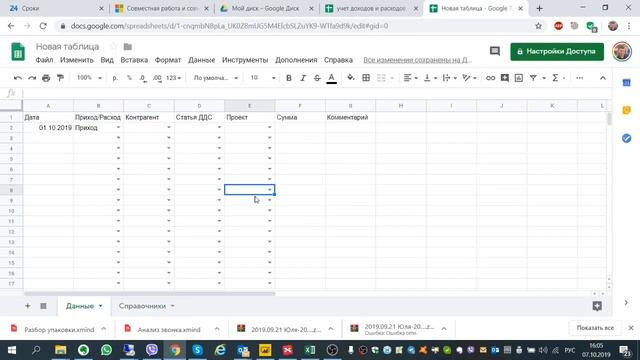Open horizontal align options

coord(410,78)
